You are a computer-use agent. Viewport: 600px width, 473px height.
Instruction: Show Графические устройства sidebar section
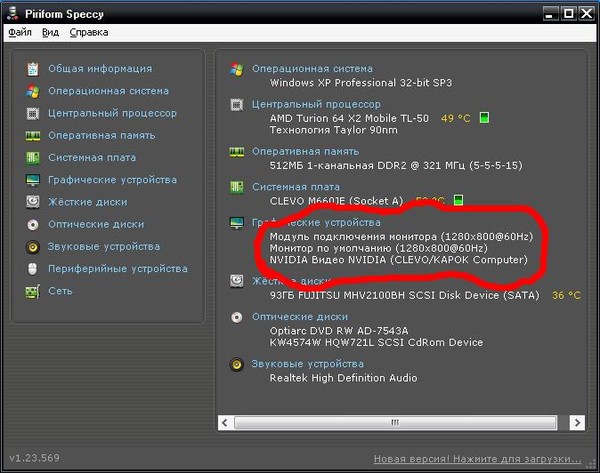click(x=112, y=180)
